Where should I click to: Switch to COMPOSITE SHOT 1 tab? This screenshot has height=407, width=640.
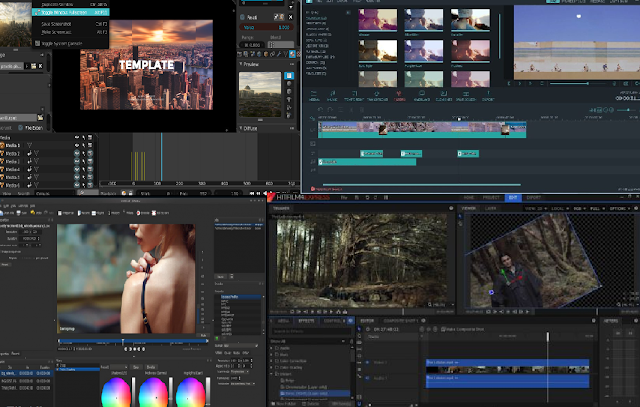point(401,321)
